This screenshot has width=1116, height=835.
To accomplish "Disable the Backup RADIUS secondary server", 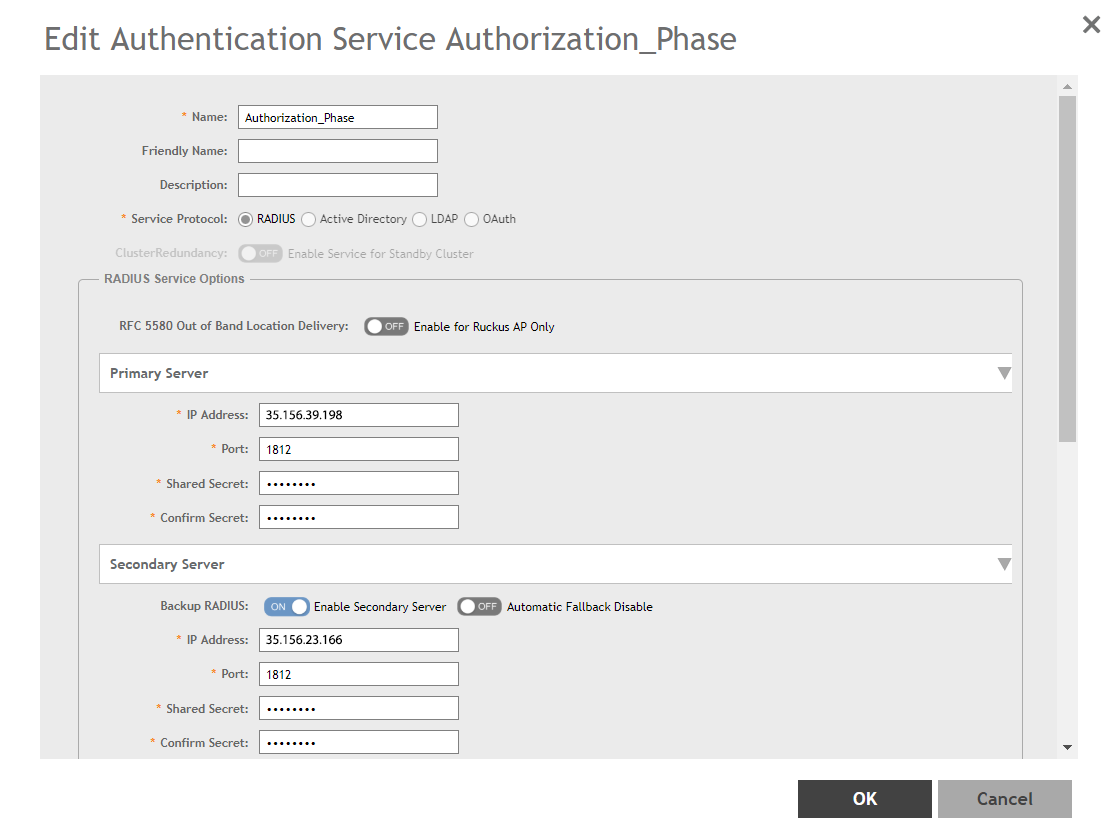I will pyautogui.click(x=287, y=606).
